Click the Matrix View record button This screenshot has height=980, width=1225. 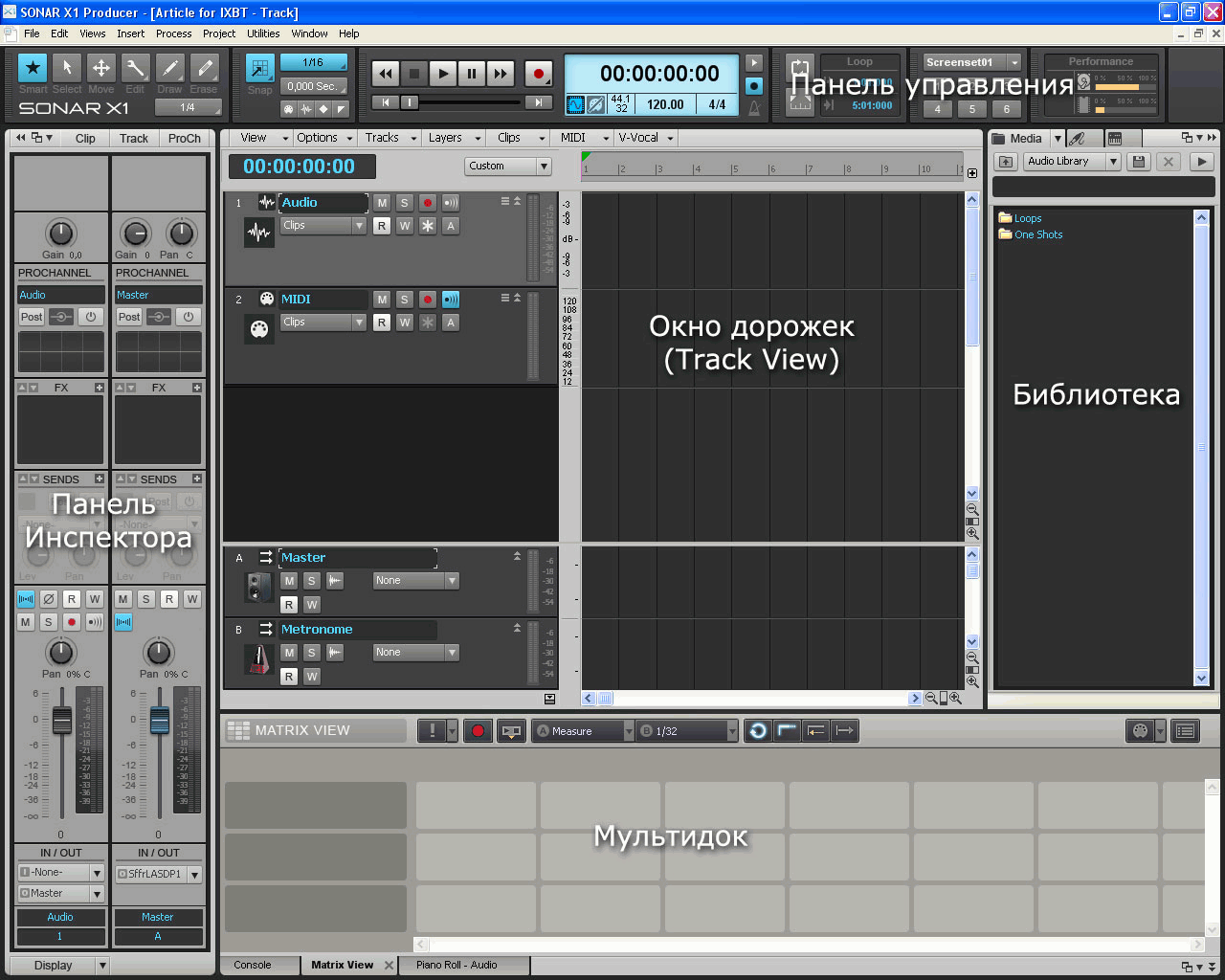point(478,731)
